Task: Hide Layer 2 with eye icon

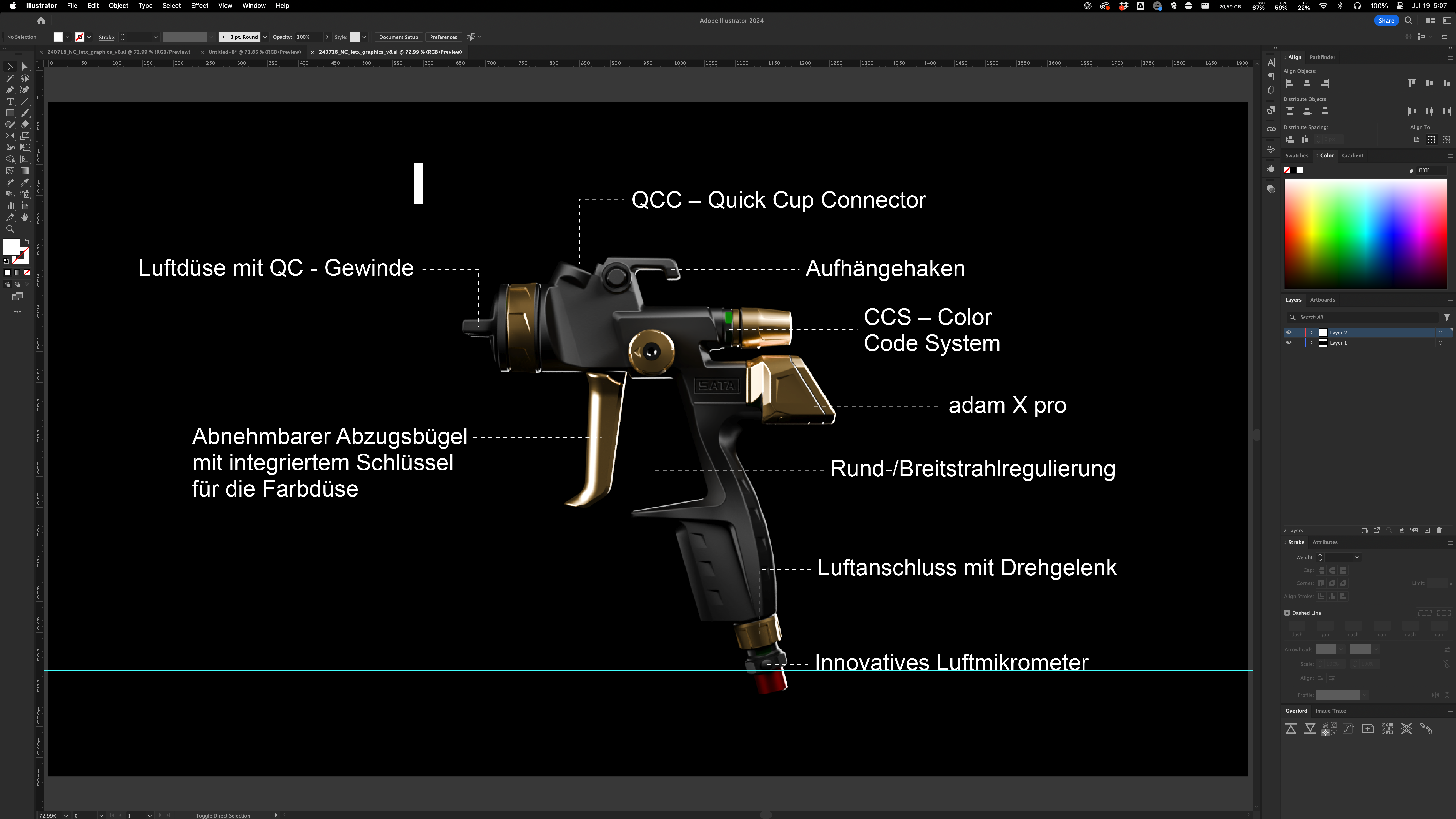Action: coord(1289,332)
